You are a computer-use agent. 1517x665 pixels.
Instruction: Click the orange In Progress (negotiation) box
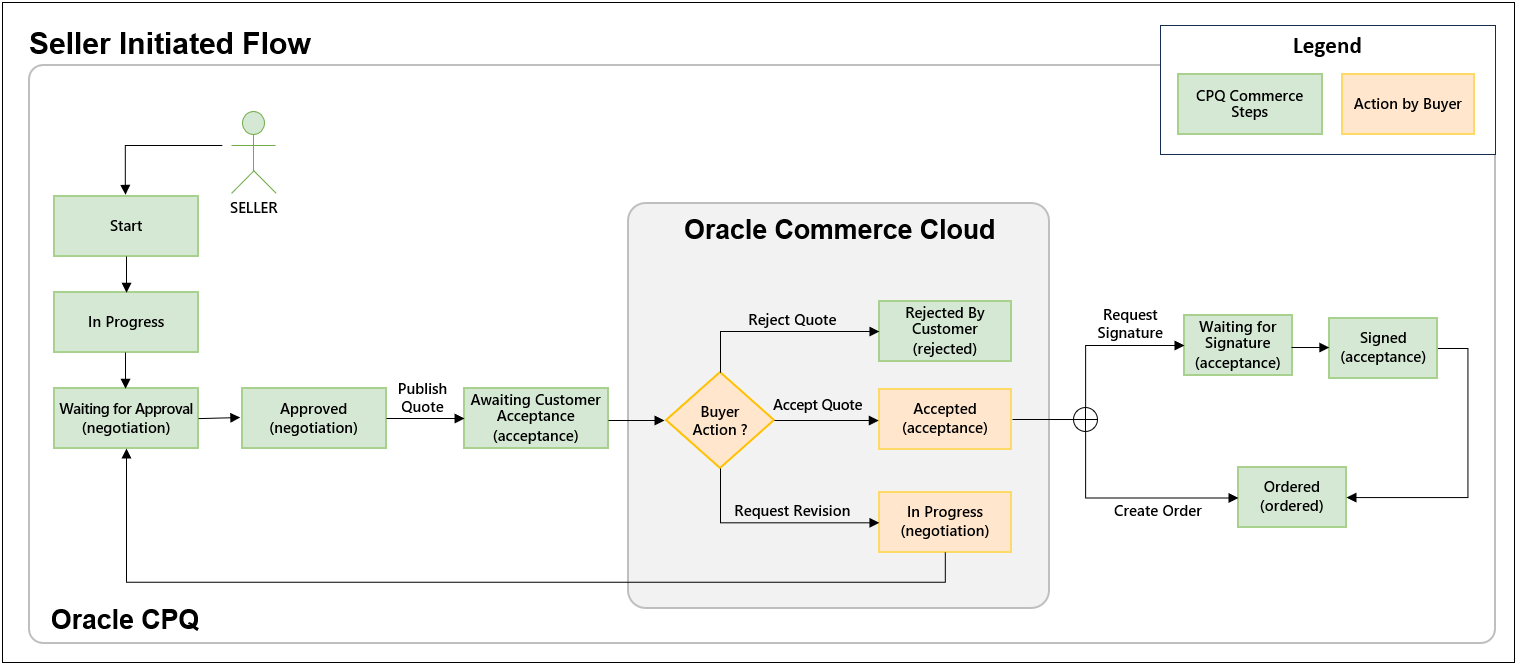click(945, 521)
